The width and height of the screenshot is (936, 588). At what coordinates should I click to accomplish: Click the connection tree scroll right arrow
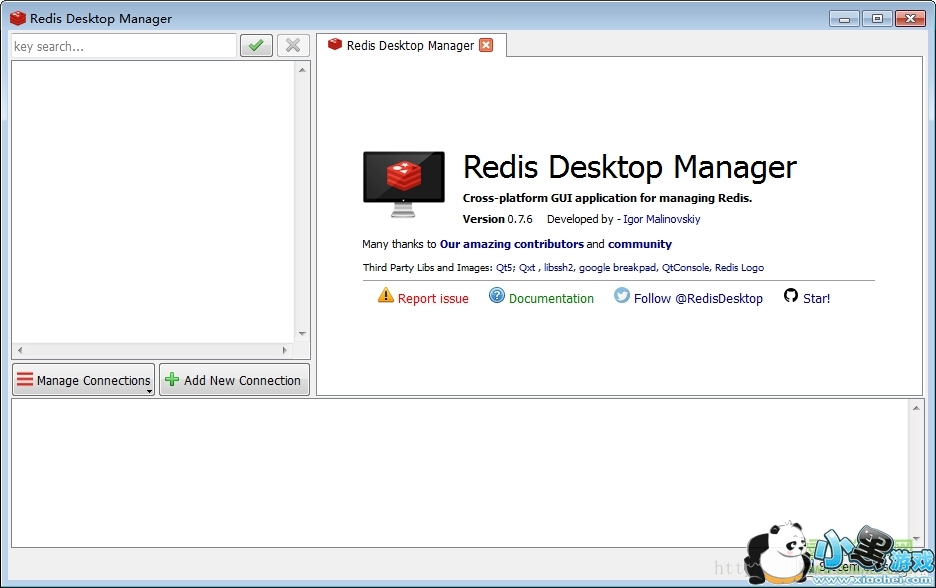[284, 351]
